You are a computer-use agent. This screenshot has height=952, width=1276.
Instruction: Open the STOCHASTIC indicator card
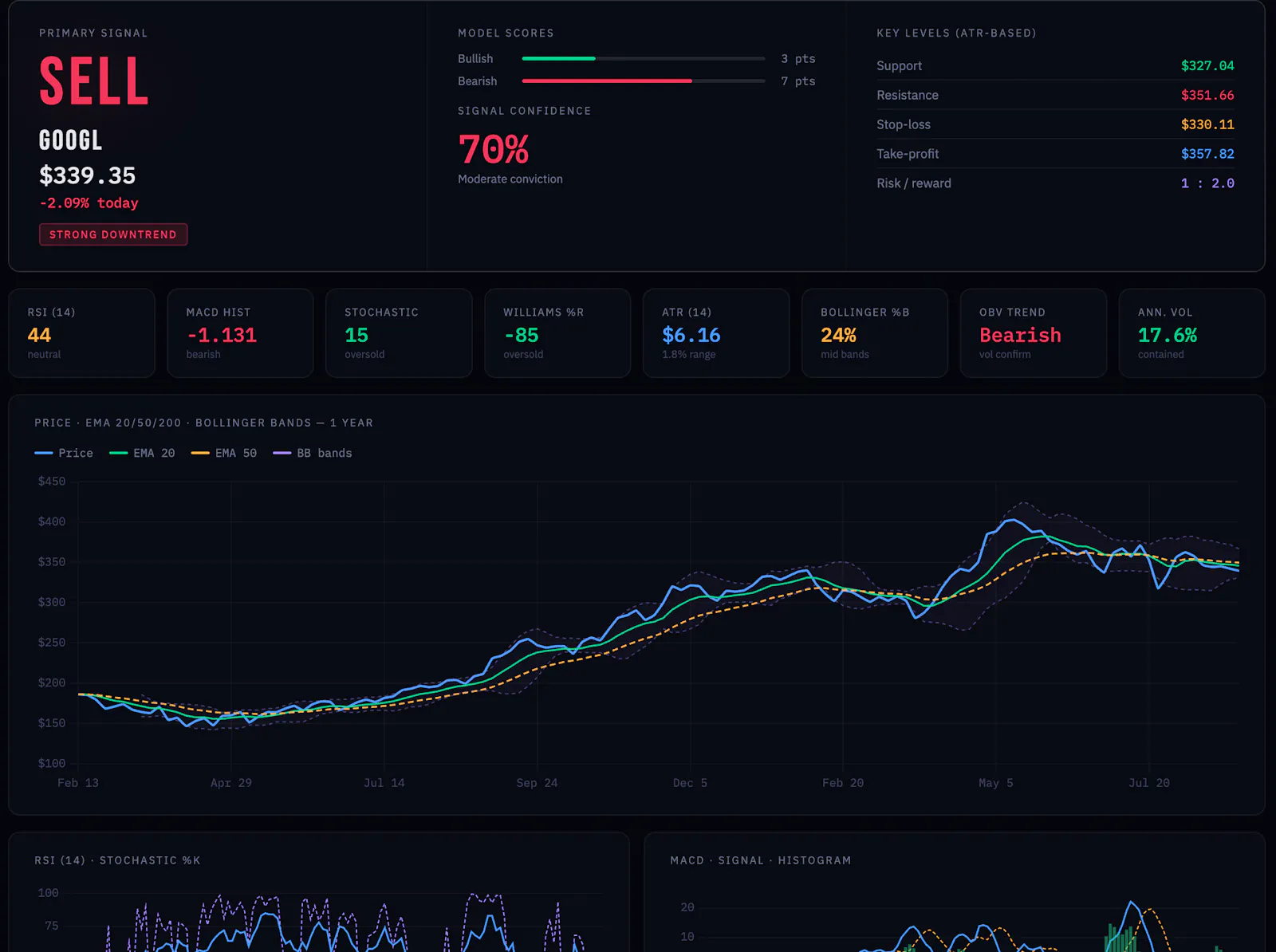399,333
